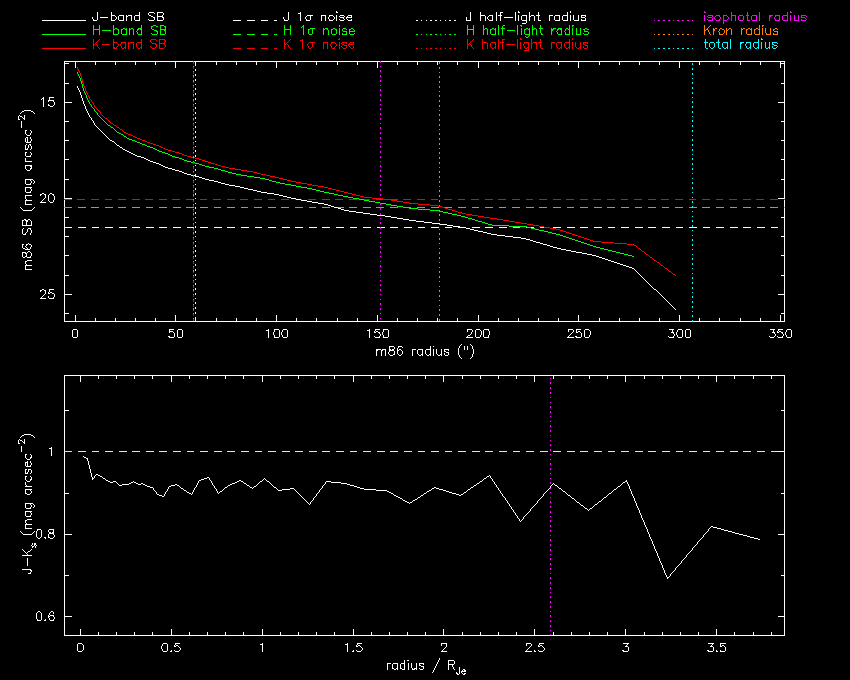
Task: Click the H 1σ noise legend entry
Action: [319, 31]
